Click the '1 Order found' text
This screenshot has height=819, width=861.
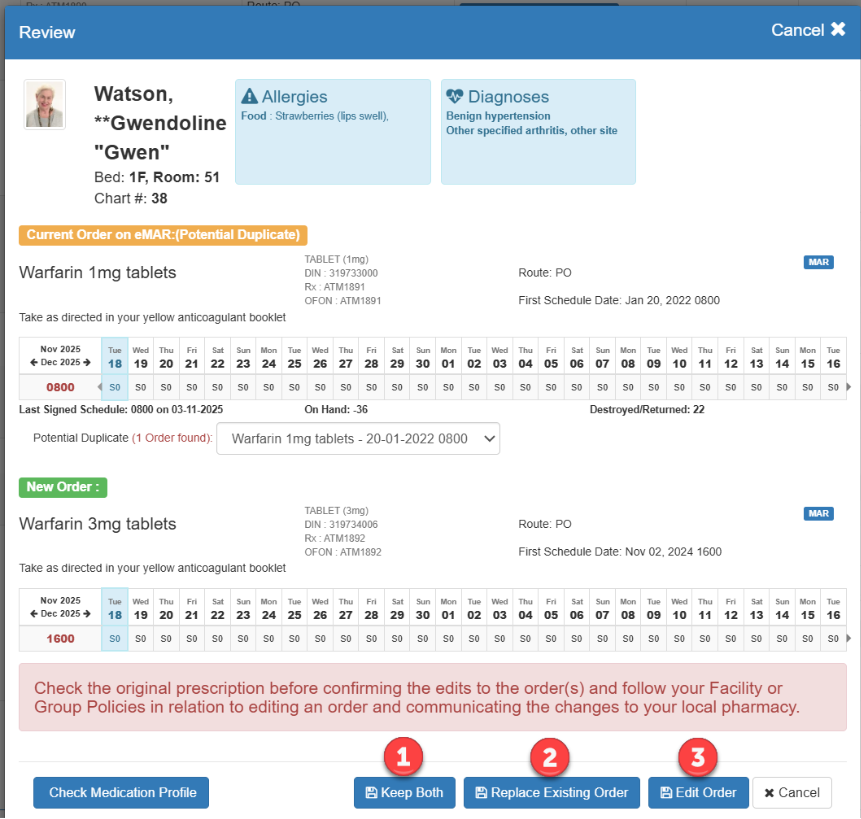coord(172,438)
